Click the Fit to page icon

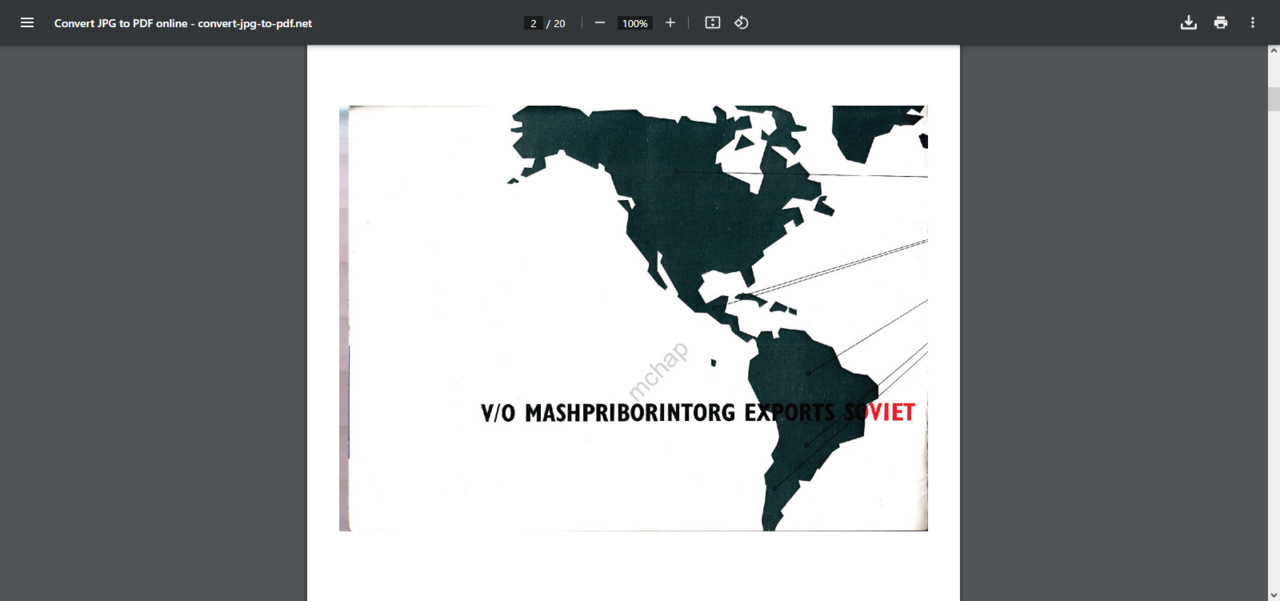point(712,23)
